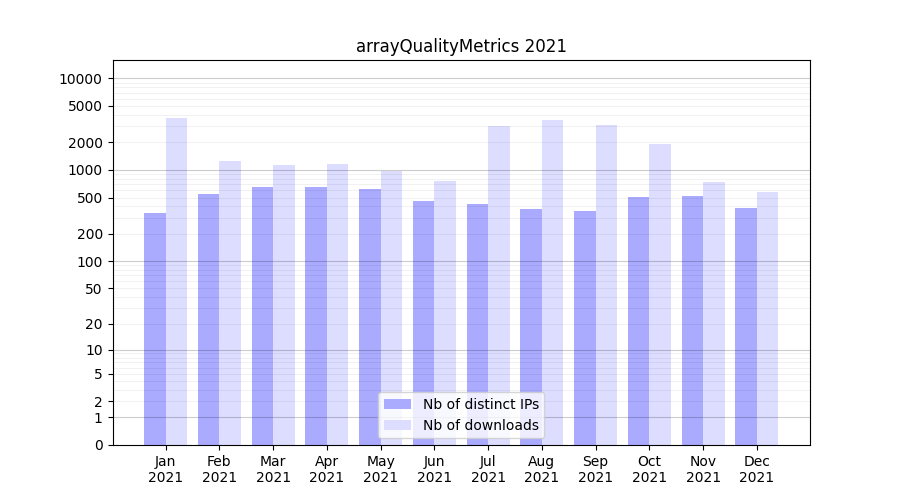Select the 0 y-axis tick label
Image resolution: width=900 pixels, height=500 pixels.
click(98, 445)
